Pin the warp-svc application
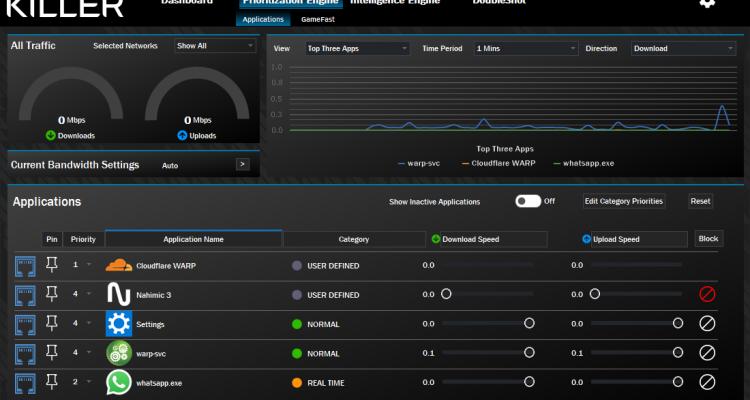Viewport: 750px width, 400px height. pyautogui.click(x=53, y=353)
